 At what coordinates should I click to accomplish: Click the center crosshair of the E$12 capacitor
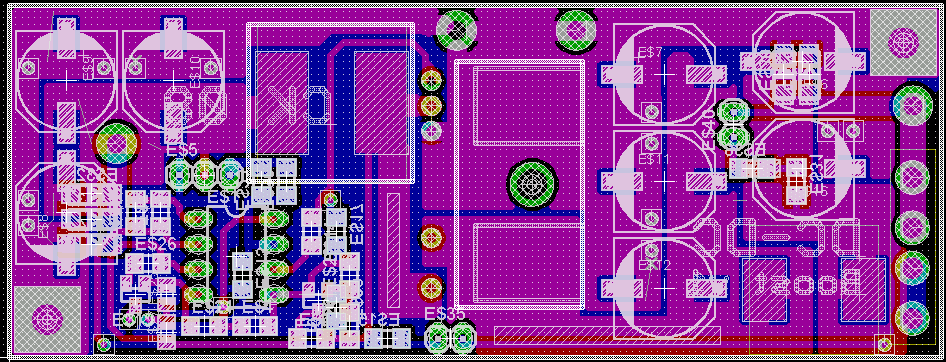point(664,288)
